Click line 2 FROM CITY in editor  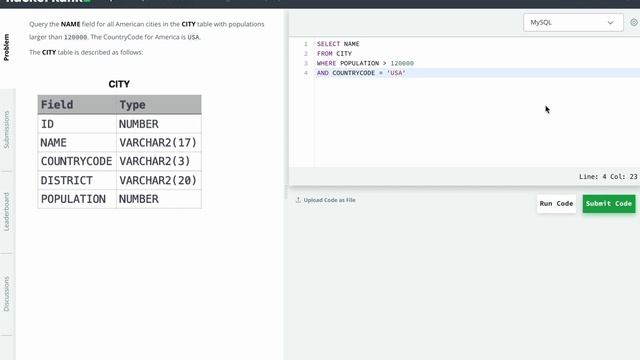[x=334, y=54]
